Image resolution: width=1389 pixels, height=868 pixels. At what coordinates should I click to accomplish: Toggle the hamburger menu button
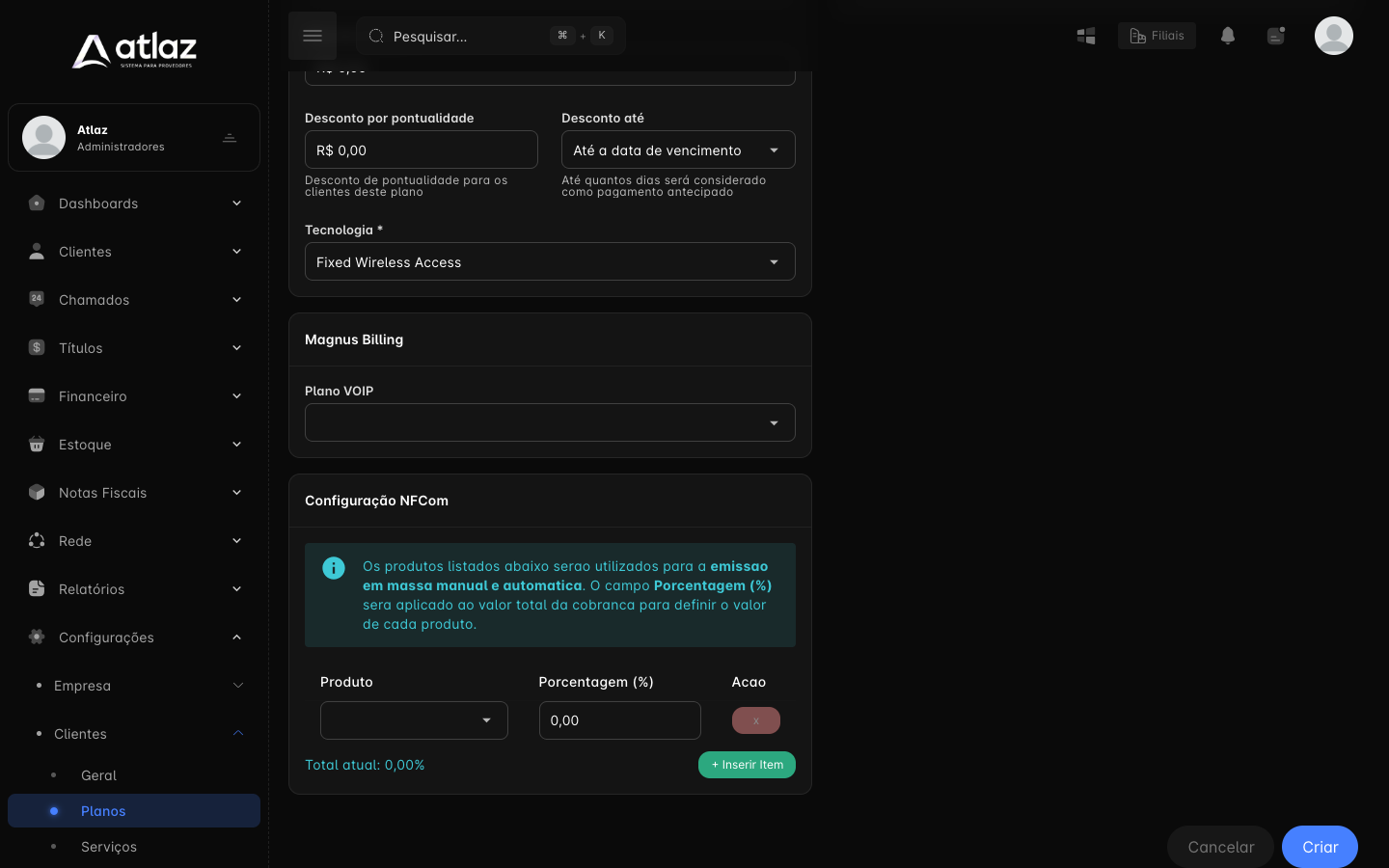313,36
